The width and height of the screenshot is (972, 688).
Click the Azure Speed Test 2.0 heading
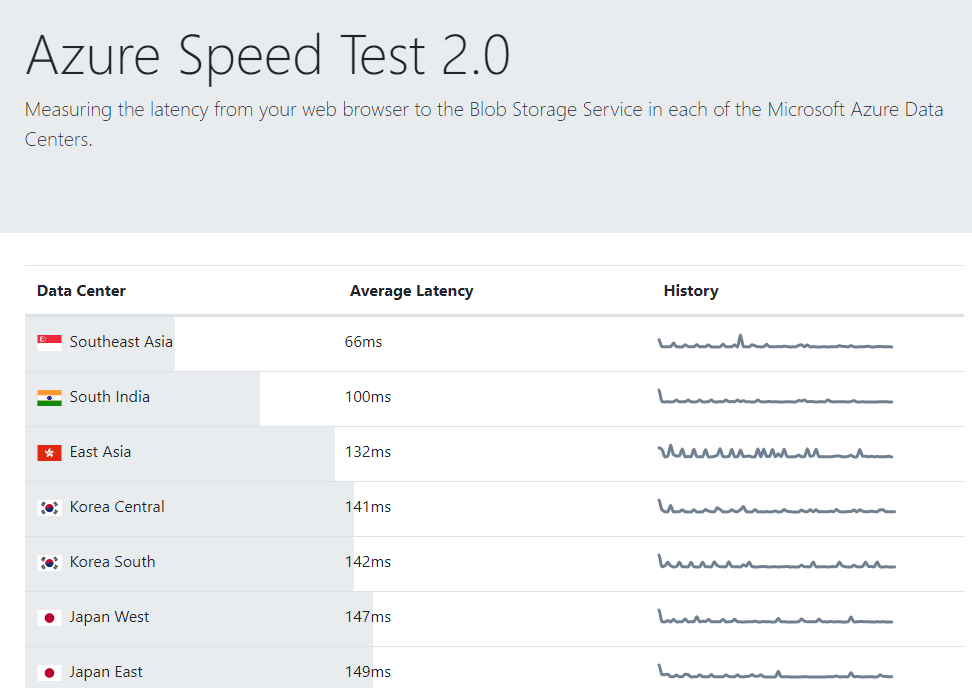[x=270, y=56]
